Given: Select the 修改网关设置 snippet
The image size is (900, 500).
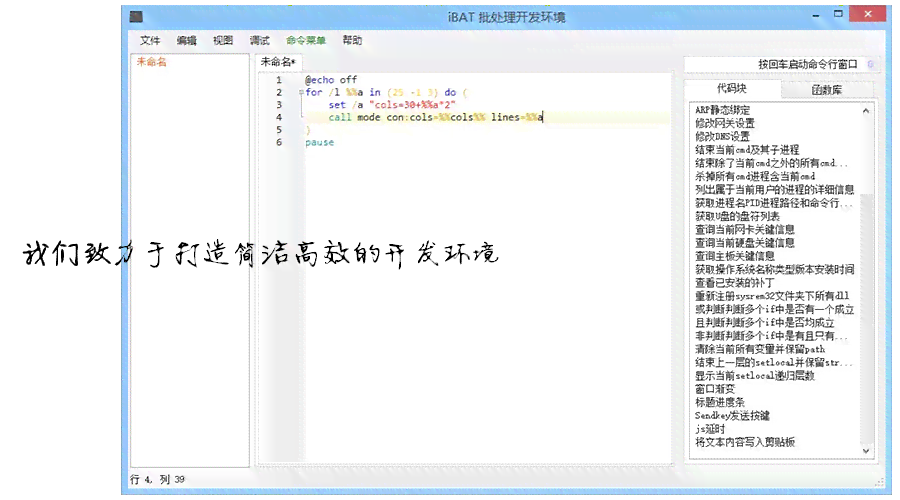Looking at the screenshot, I should coord(725,123).
